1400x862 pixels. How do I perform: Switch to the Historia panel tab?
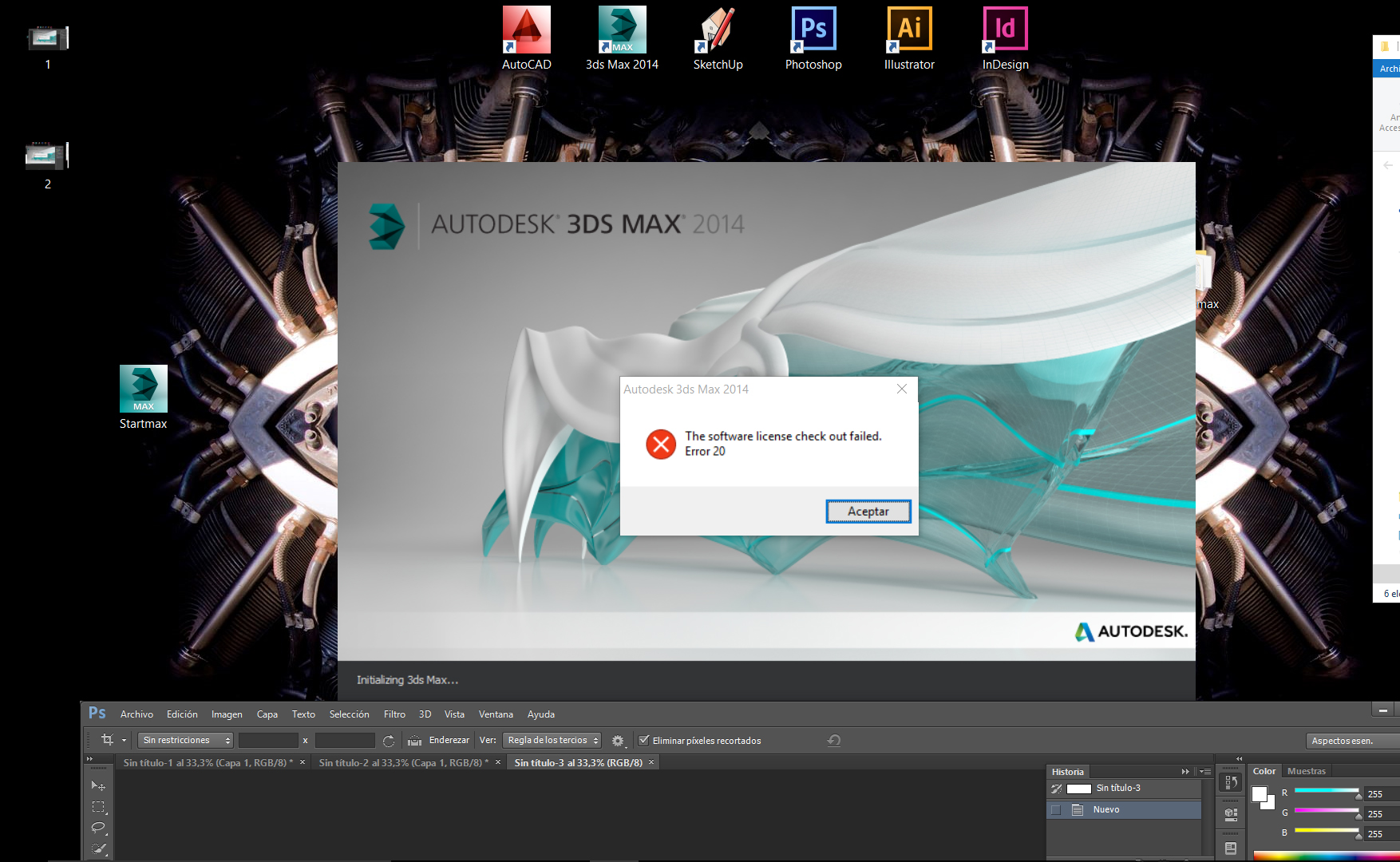coord(1068,772)
